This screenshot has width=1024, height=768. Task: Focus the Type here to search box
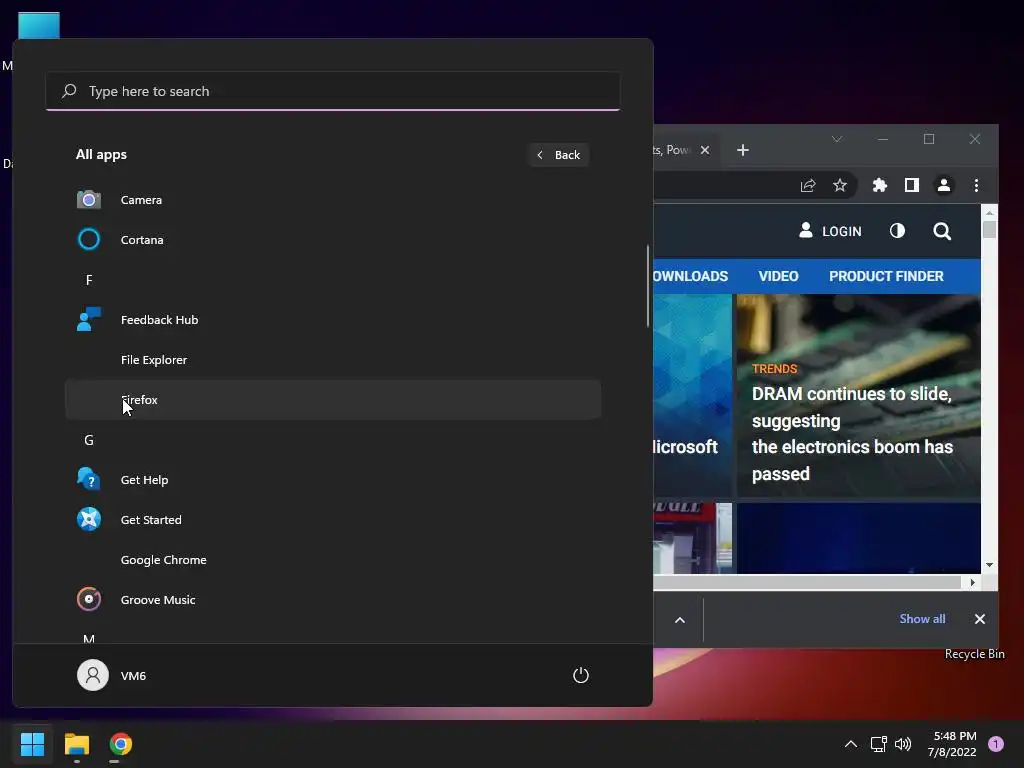(332, 91)
